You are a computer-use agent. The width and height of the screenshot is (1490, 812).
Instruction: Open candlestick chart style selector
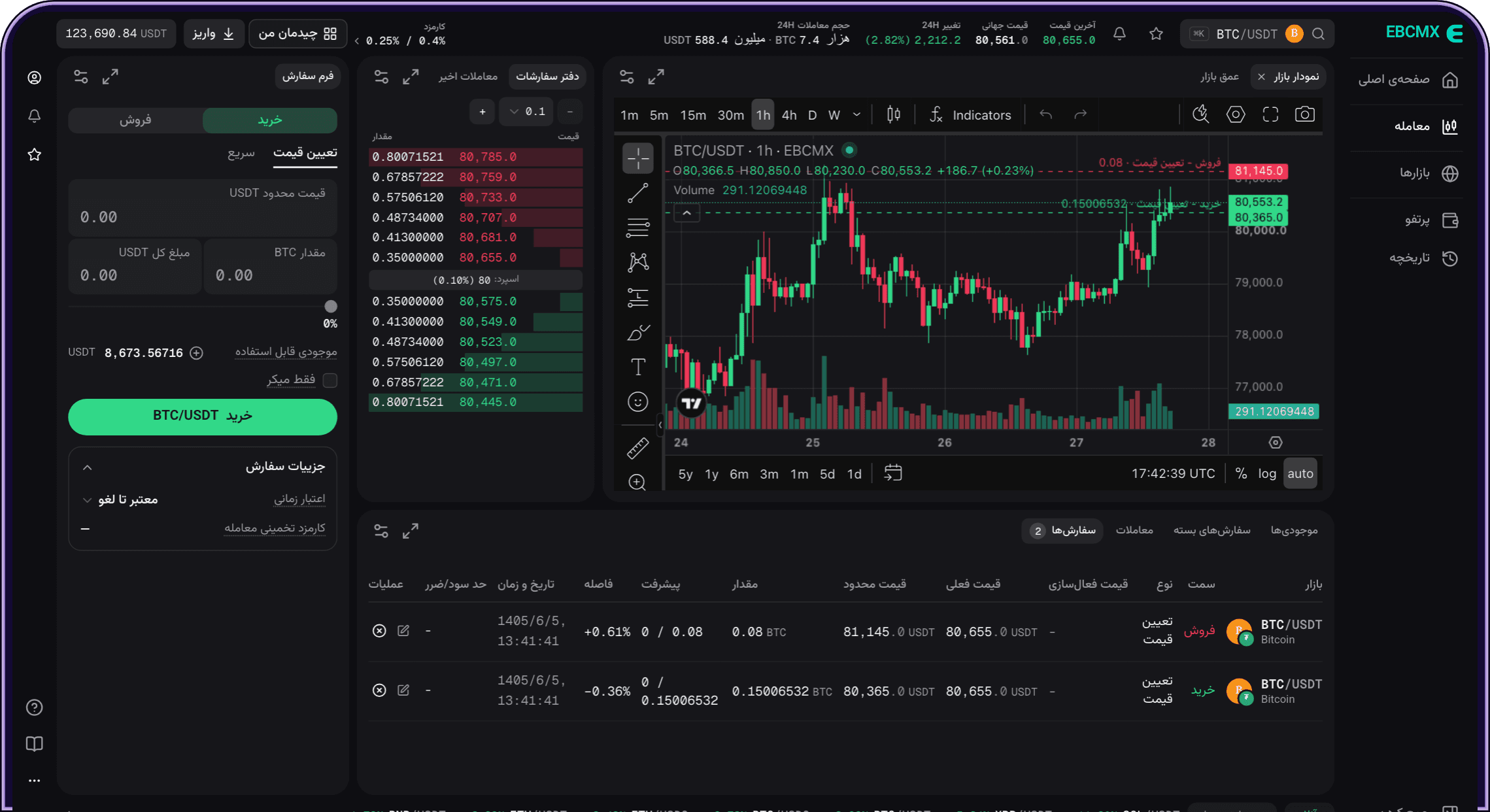pos(893,114)
